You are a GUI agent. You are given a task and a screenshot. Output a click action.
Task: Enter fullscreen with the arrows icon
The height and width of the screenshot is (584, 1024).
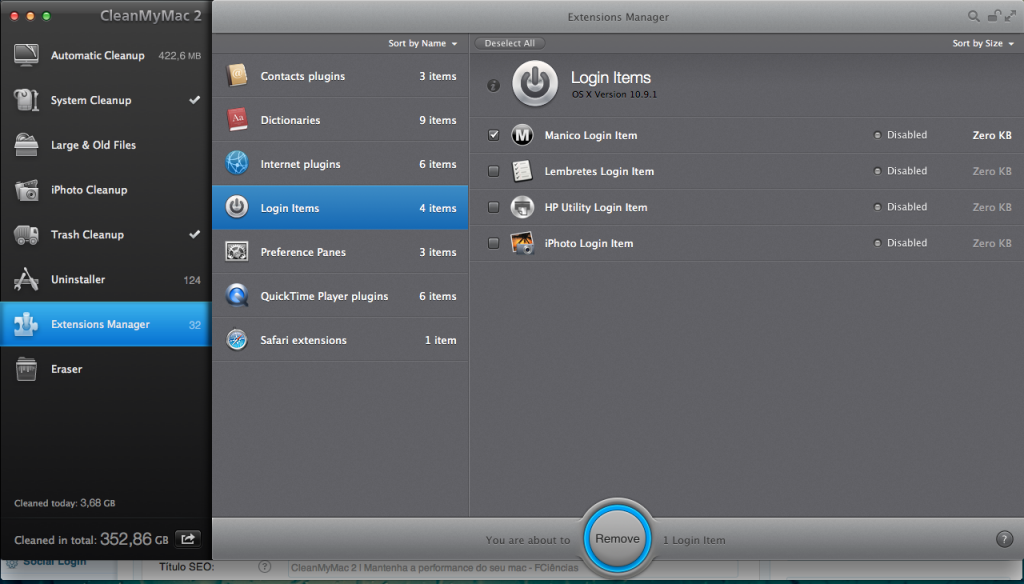1010,16
